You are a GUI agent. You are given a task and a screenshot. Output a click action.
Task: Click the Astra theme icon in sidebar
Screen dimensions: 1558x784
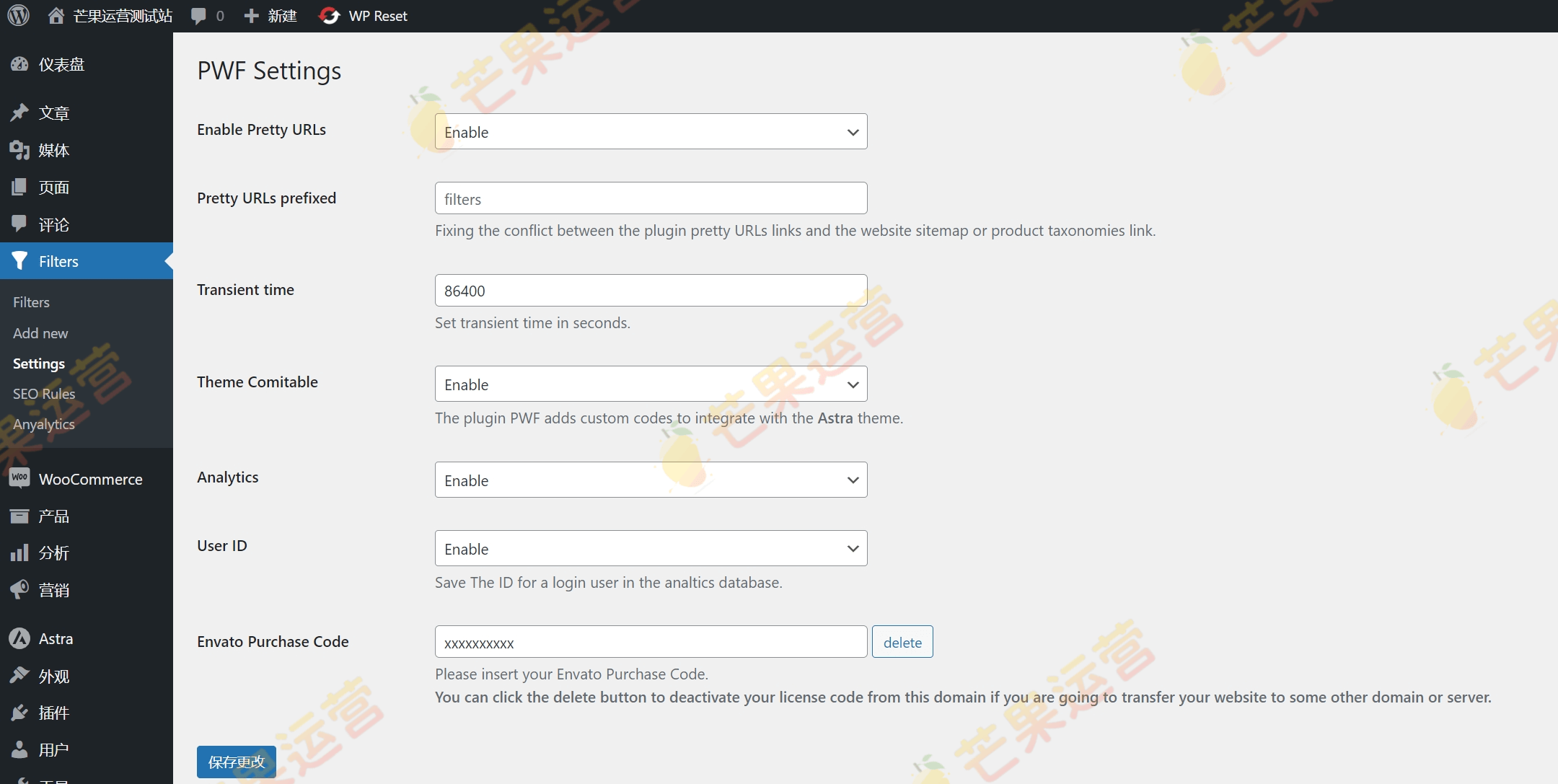click(21, 638)
